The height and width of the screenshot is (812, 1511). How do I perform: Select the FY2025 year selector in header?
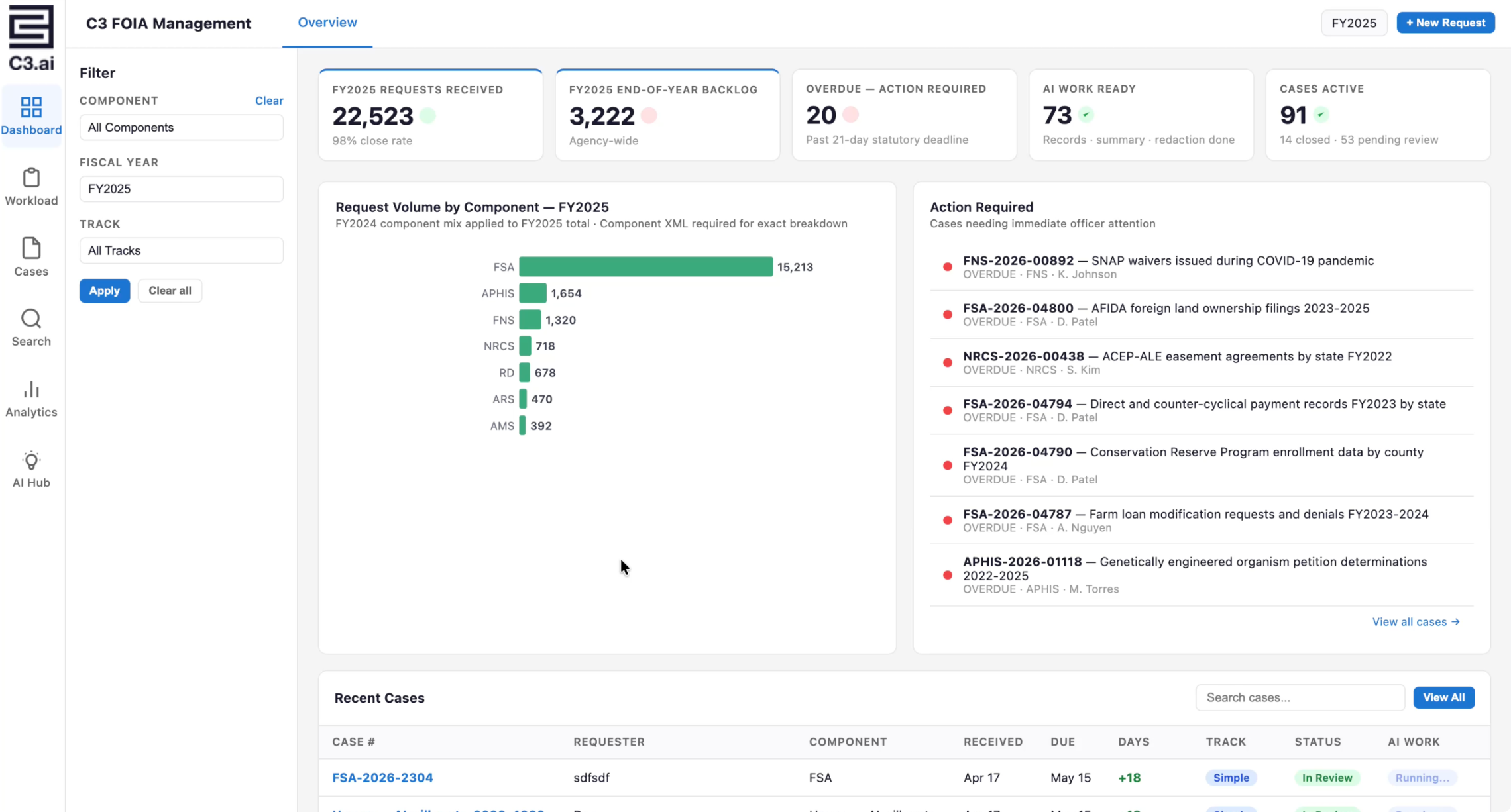click(x=1354, y=23)
